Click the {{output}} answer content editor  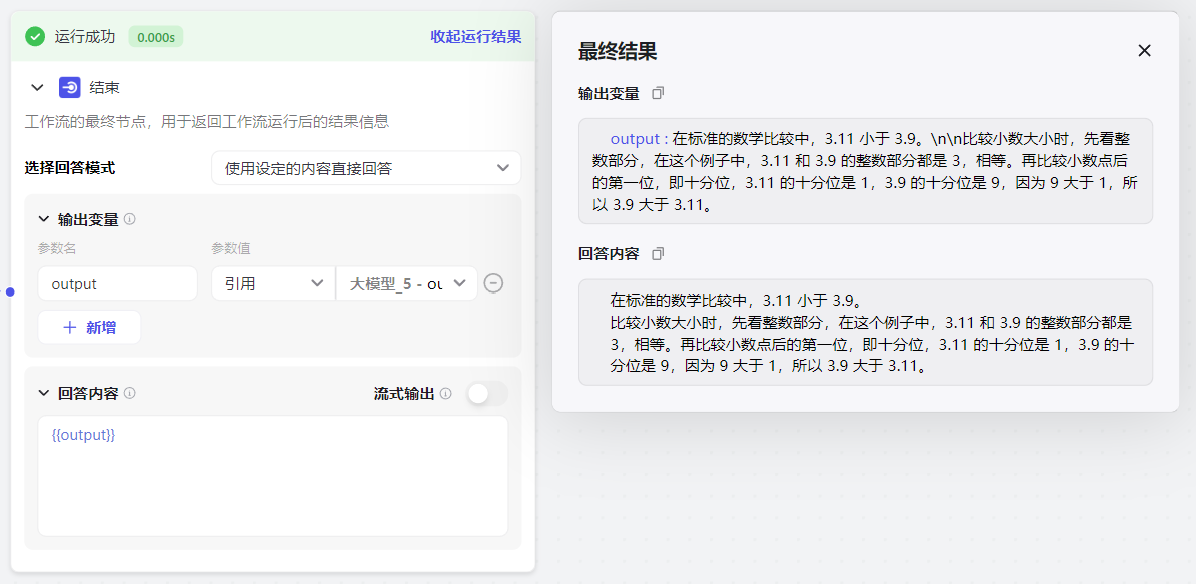click(272, 476)
